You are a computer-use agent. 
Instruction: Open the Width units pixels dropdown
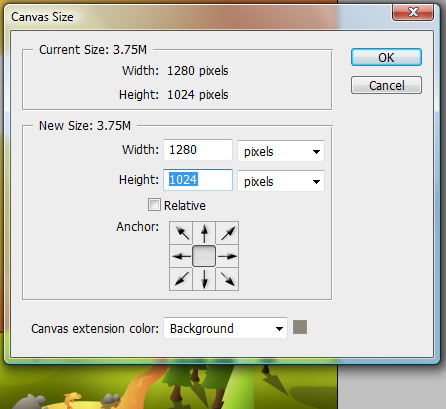pyautogui.click(x=281, y=151)
